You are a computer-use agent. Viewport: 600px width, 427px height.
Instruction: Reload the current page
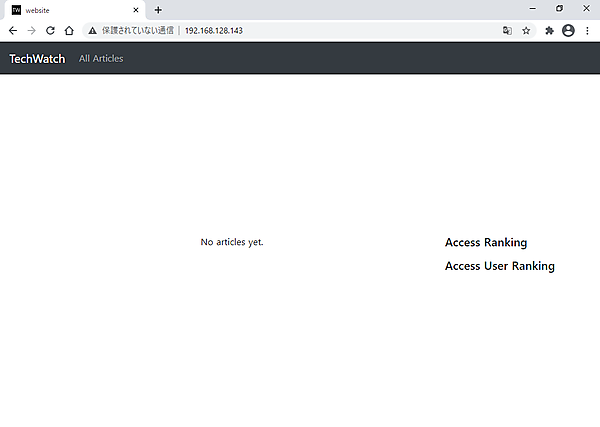[50, 30]
